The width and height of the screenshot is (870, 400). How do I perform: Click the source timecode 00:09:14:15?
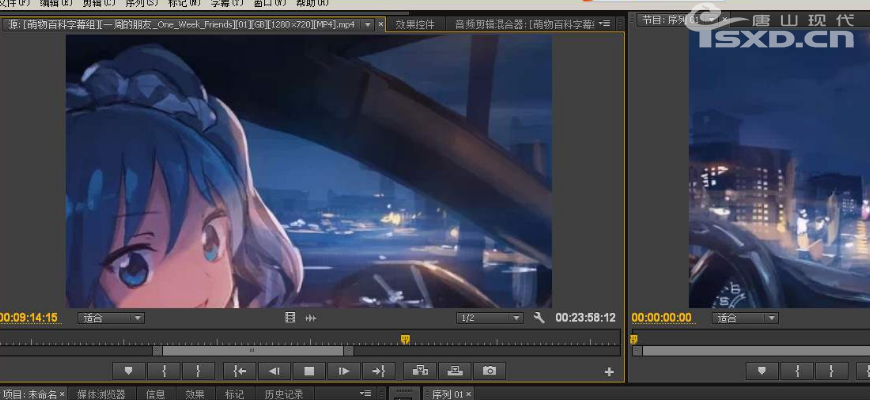pyautogui.click(x=30, y=318)
